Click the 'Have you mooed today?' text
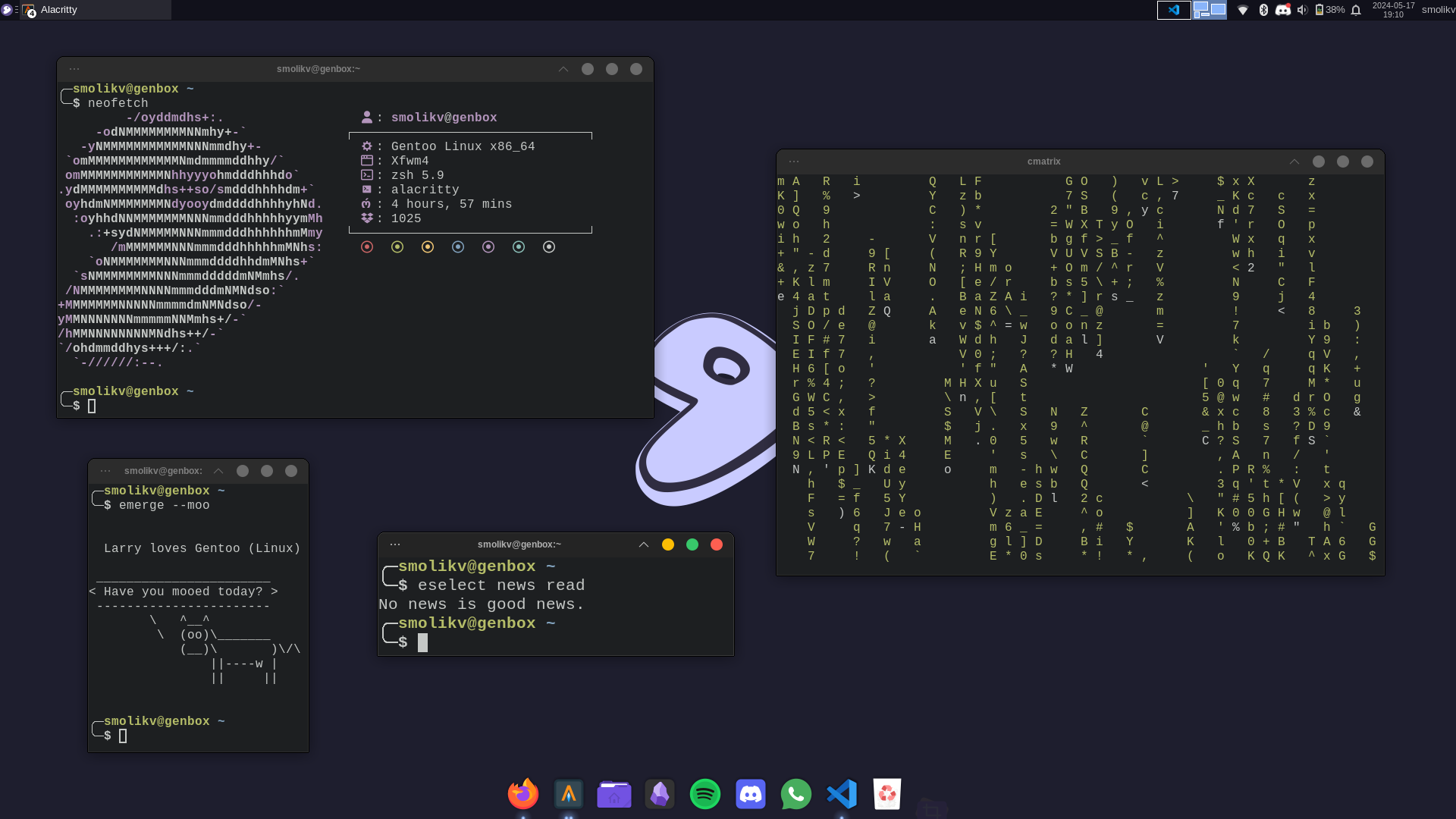The width and height of the screenshot is (1456, 819). coord(183,591)
